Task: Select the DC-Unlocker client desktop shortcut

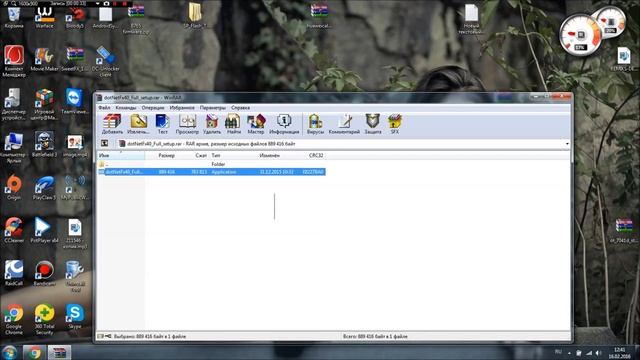Action: tap(105, 61)
